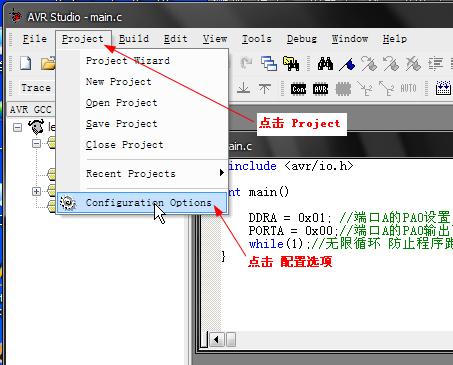This screenshot has height=365, width=453.
Task: Click the clear bookmarks crossed flag icon
Action: coord(413,63)
